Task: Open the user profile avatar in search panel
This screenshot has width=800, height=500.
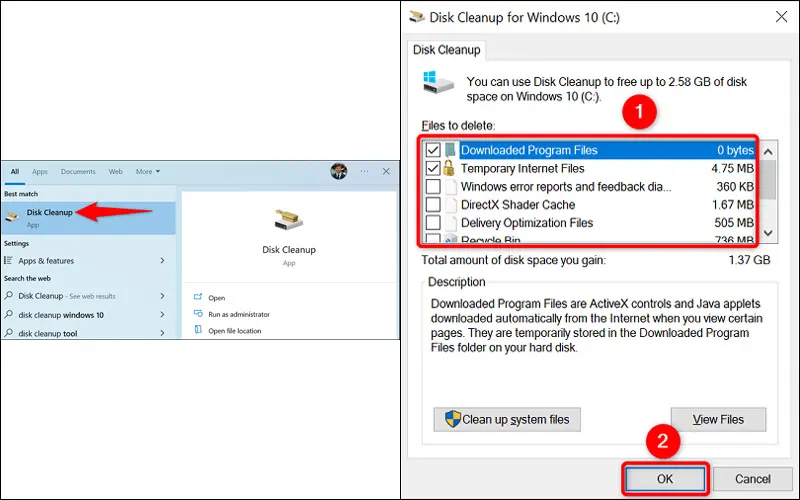Action: coord(339,171)
